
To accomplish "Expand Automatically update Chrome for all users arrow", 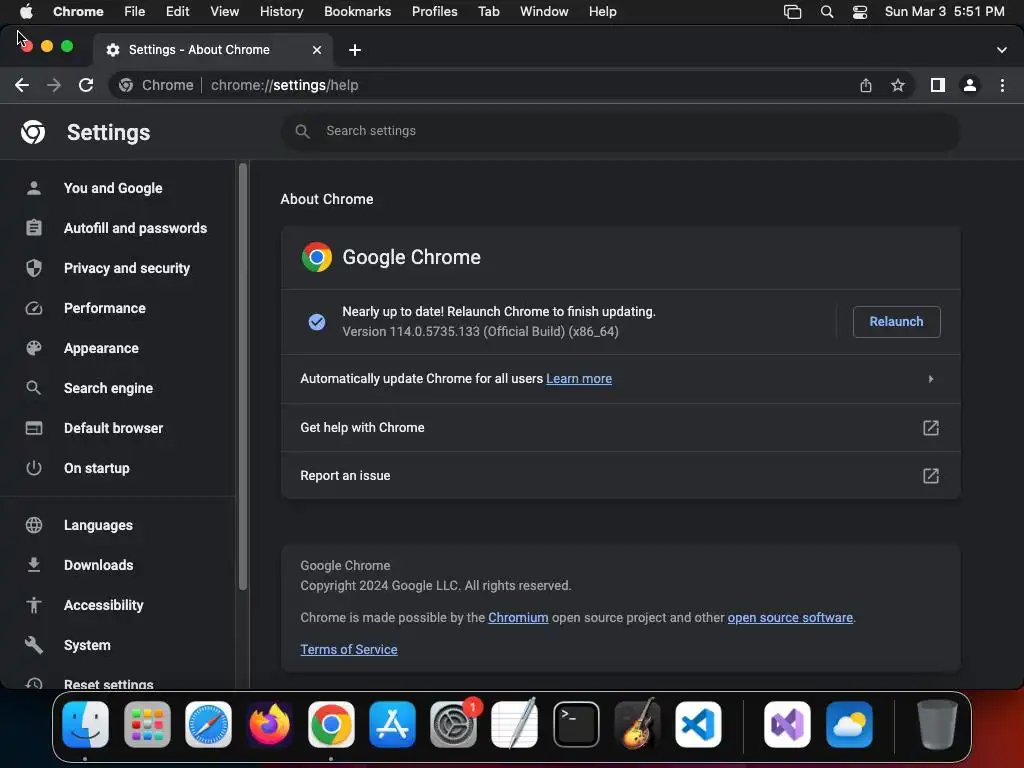I will 931,379.
